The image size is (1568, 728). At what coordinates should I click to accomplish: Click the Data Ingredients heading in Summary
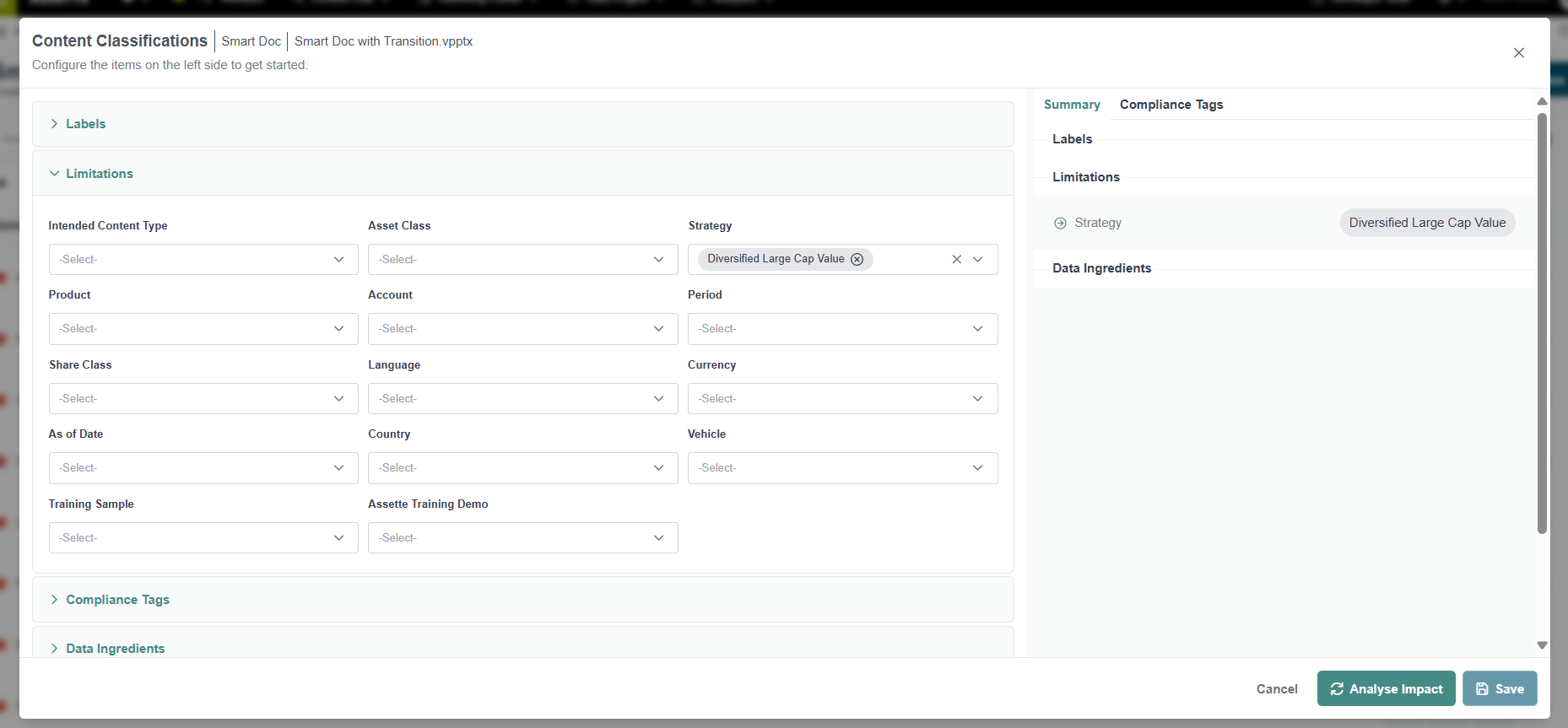click(1101, 268)
